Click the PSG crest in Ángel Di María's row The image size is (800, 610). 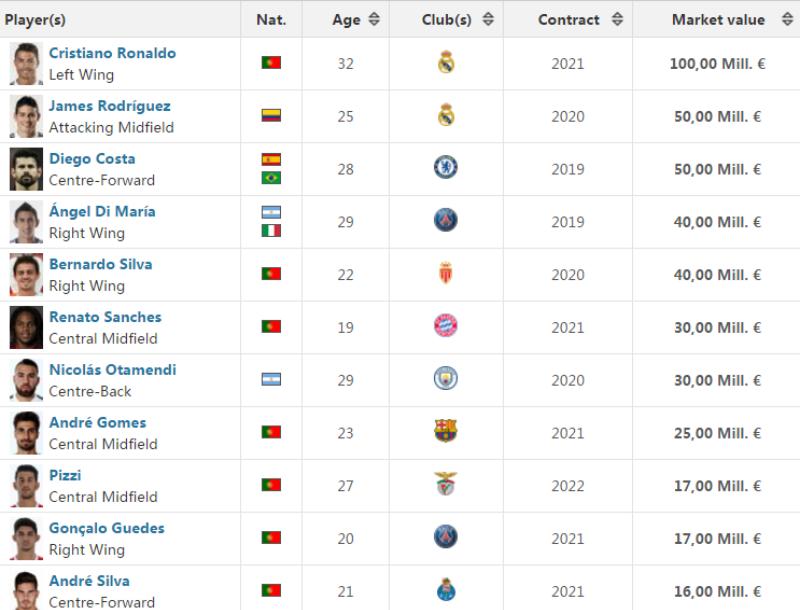tap(446, 221)
